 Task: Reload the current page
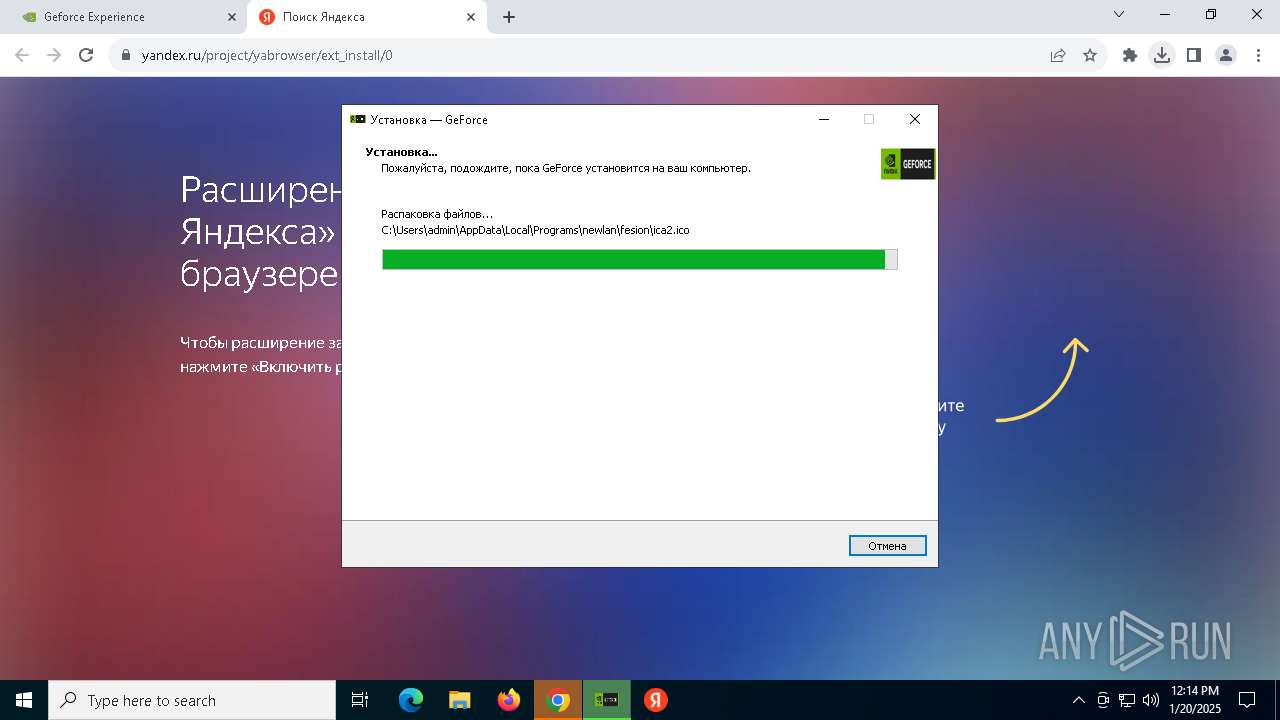tap(86, 55)
